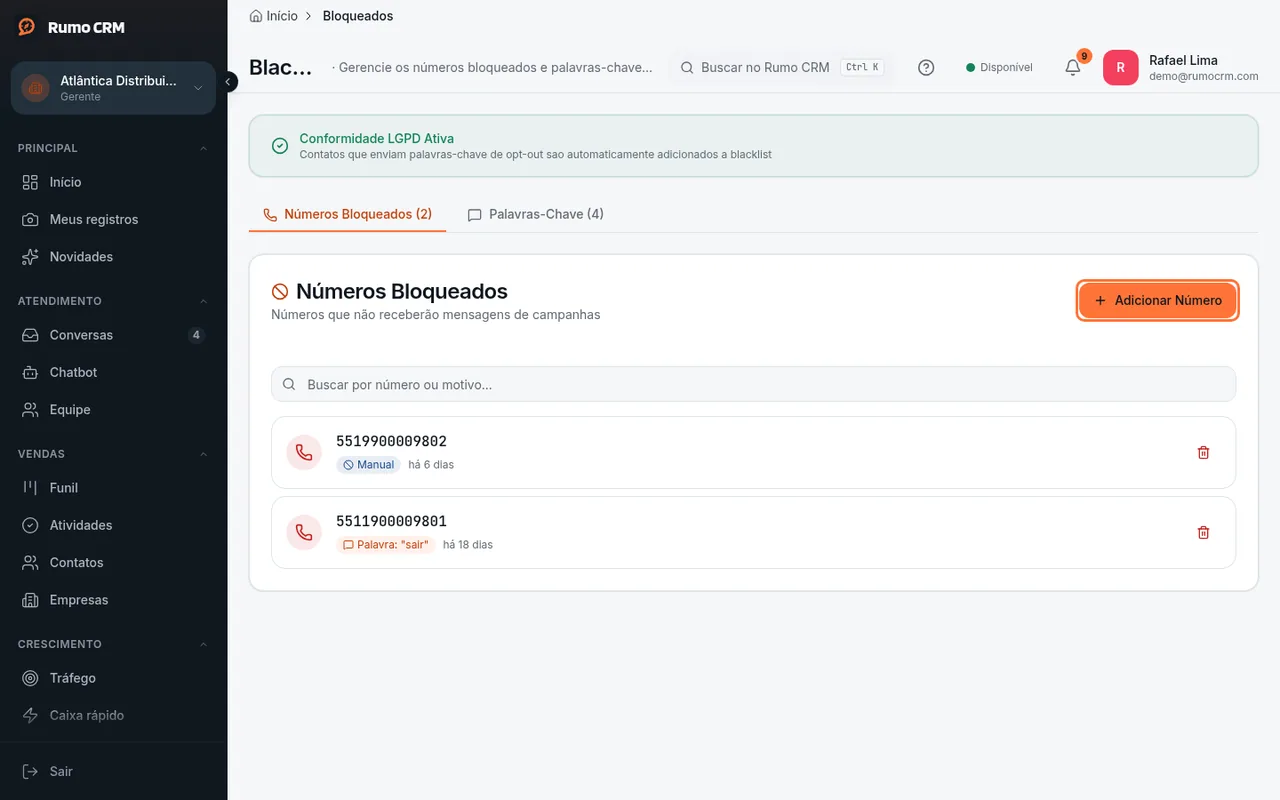Open the Rafael Lima profile name

tap(1183, 60)
